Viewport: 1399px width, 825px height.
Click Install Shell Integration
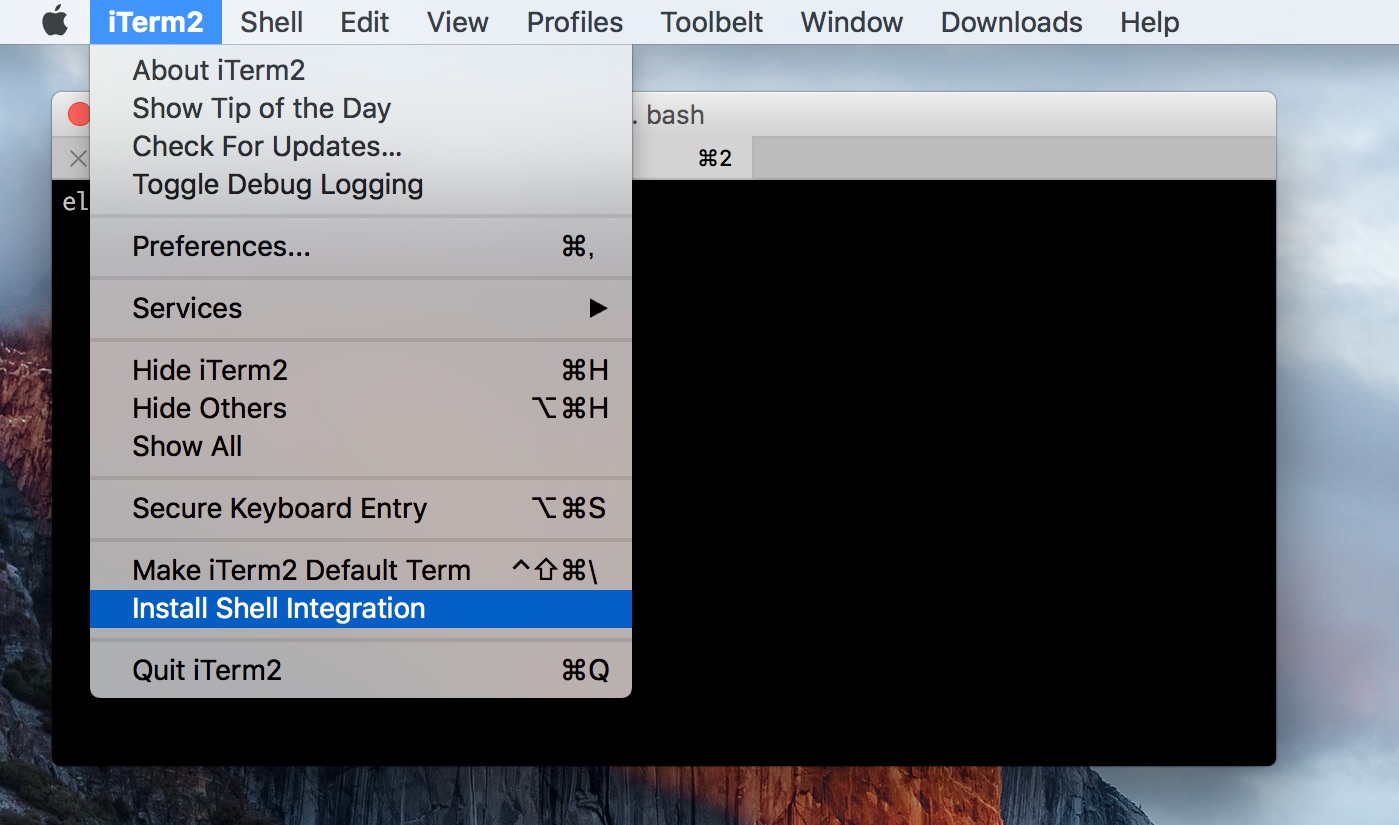tap(361, 609)
